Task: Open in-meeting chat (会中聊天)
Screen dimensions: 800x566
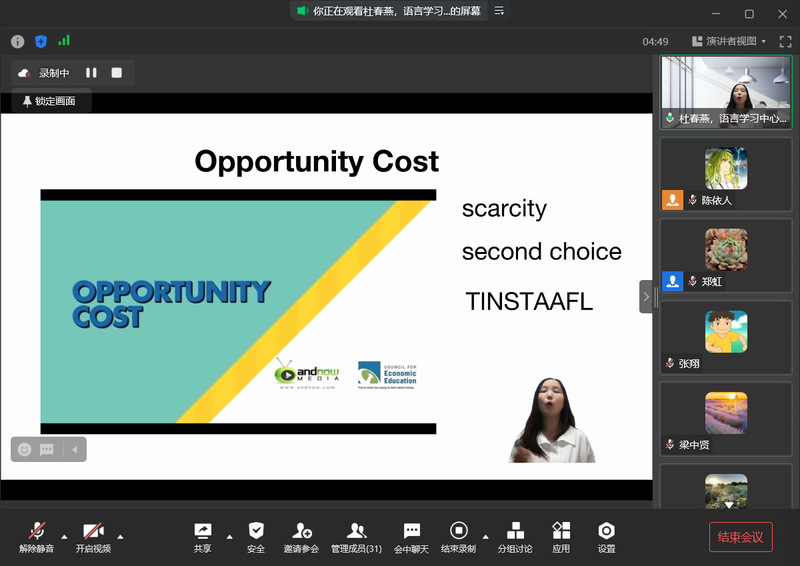Action: point(411,537)
